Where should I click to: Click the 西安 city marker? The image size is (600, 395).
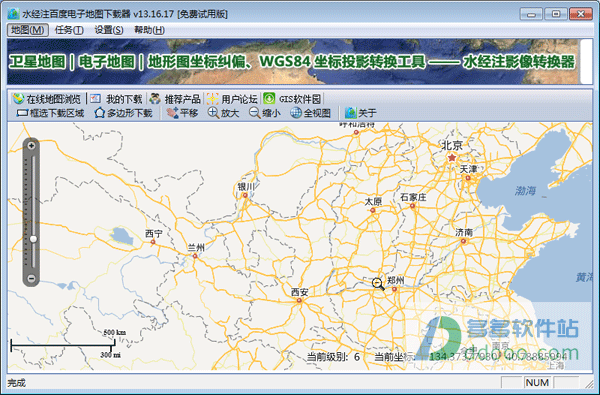(299, 301)
